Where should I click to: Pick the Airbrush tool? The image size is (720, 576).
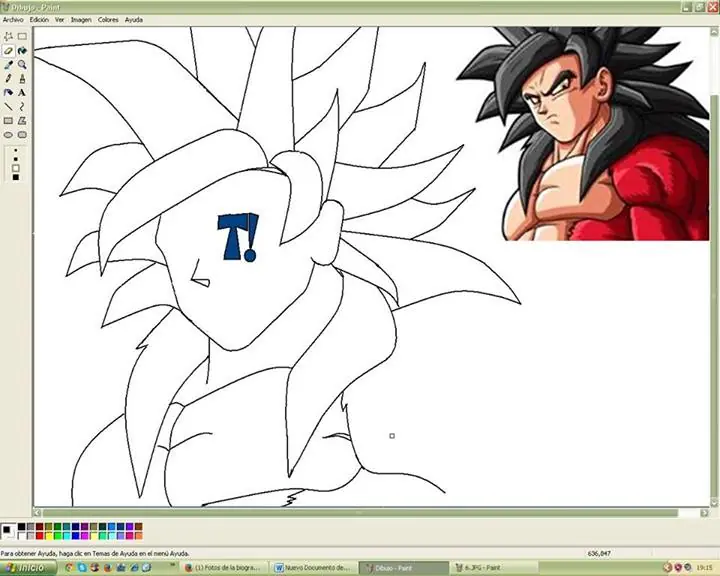(x=8, y=93)
